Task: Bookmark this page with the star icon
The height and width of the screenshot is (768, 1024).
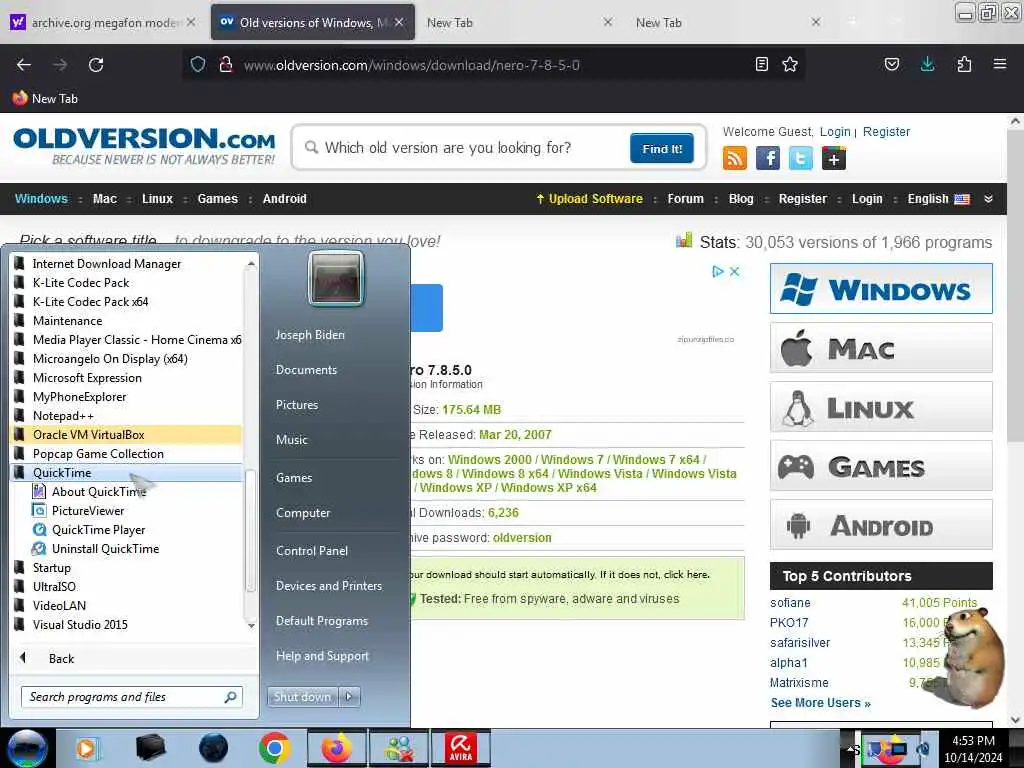Action: pyautogui.click(x=790, y=64)
